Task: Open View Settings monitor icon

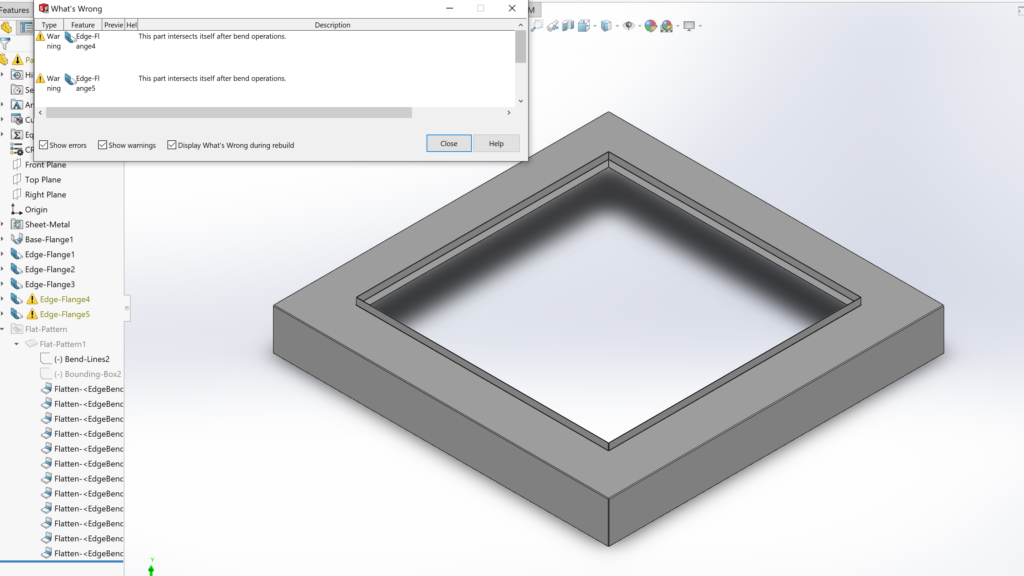Action: point(689,26)
